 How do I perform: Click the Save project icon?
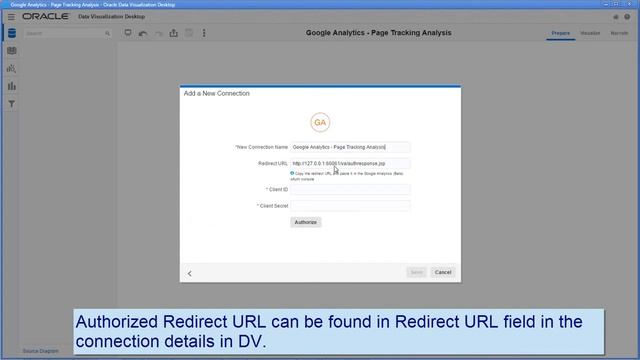tap(189, 33)
